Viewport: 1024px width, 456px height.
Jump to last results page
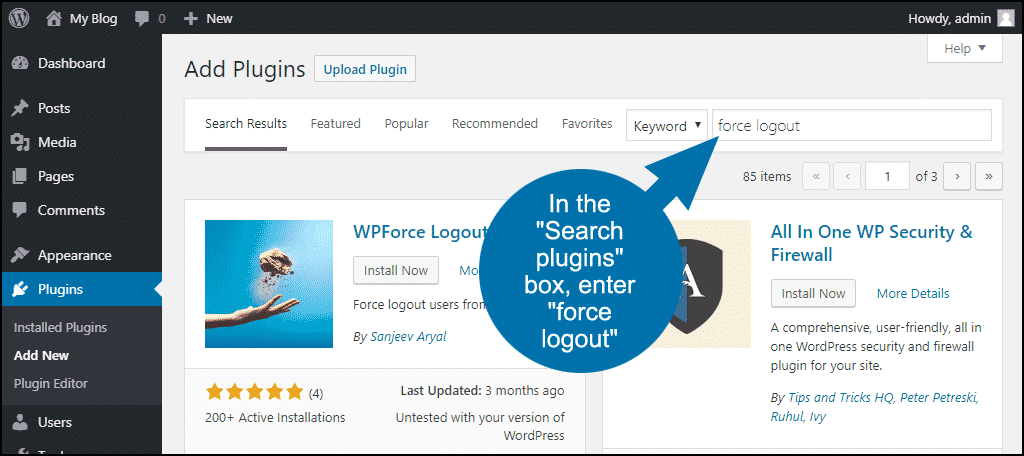[x=989, y=176]
